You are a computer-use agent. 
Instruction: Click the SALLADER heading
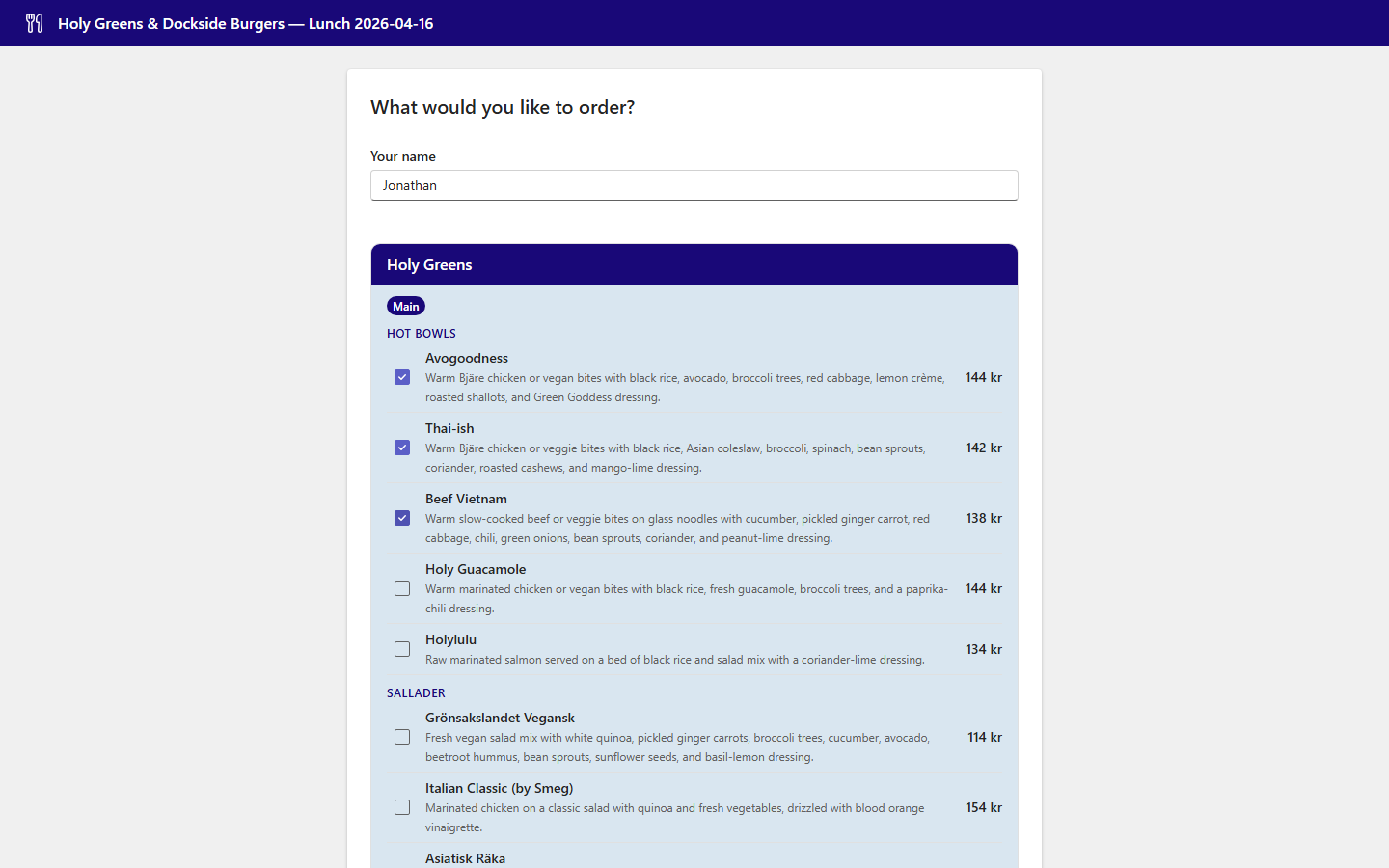click(416, 693)
